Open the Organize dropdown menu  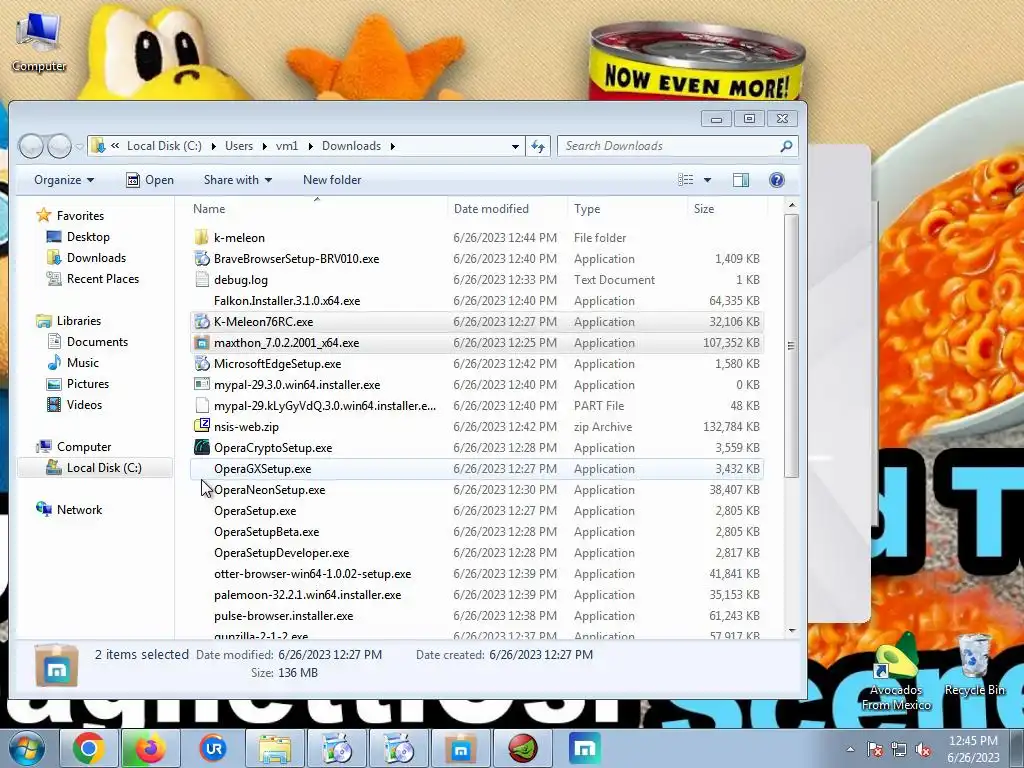point(64,180)
